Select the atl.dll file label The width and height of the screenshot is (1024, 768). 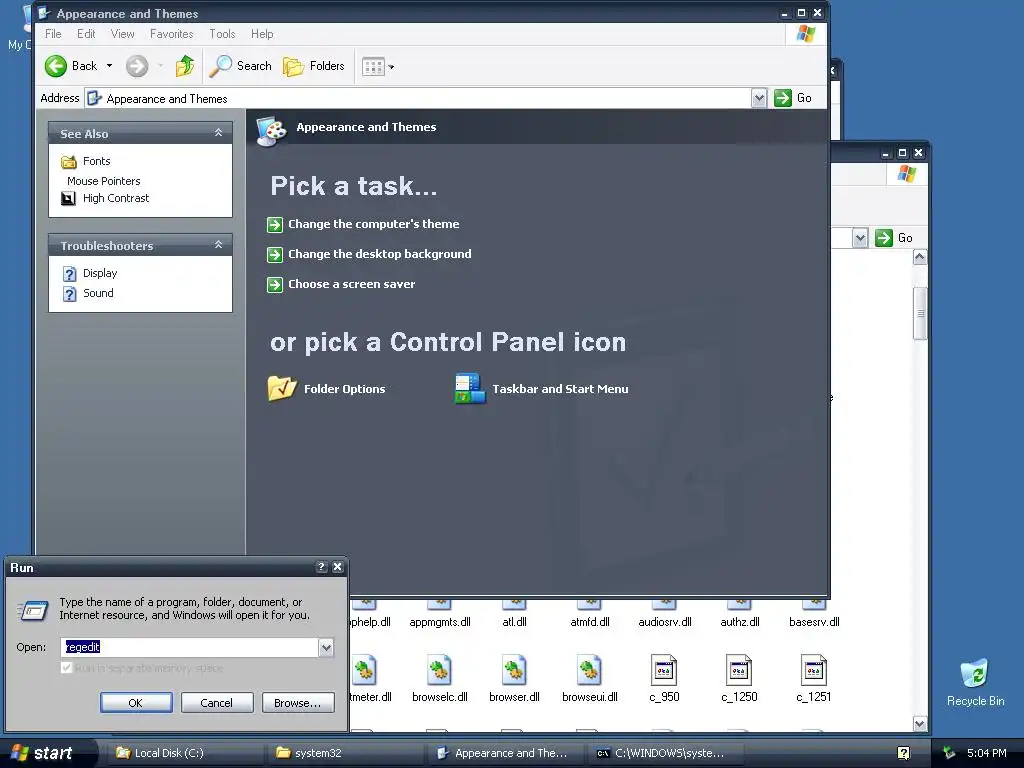point(515,622)
